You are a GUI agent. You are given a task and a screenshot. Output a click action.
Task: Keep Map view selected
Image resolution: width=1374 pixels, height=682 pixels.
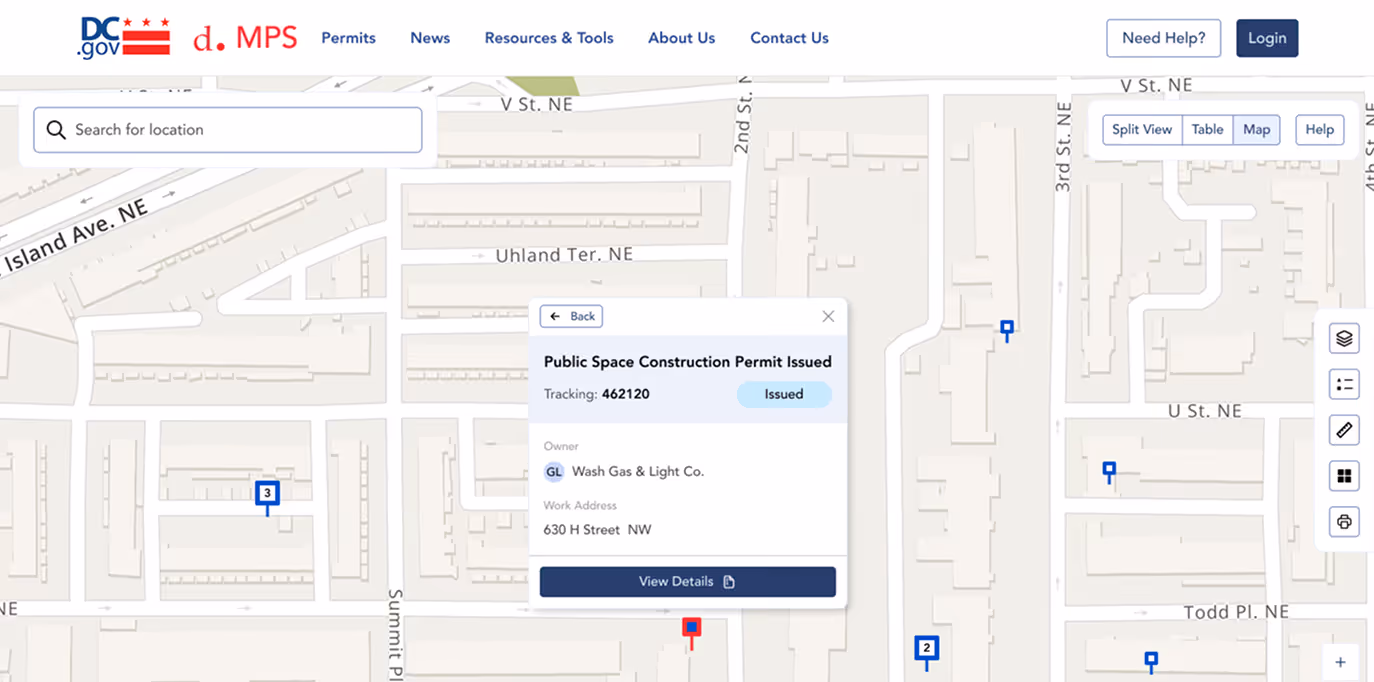coord(1256,129)
